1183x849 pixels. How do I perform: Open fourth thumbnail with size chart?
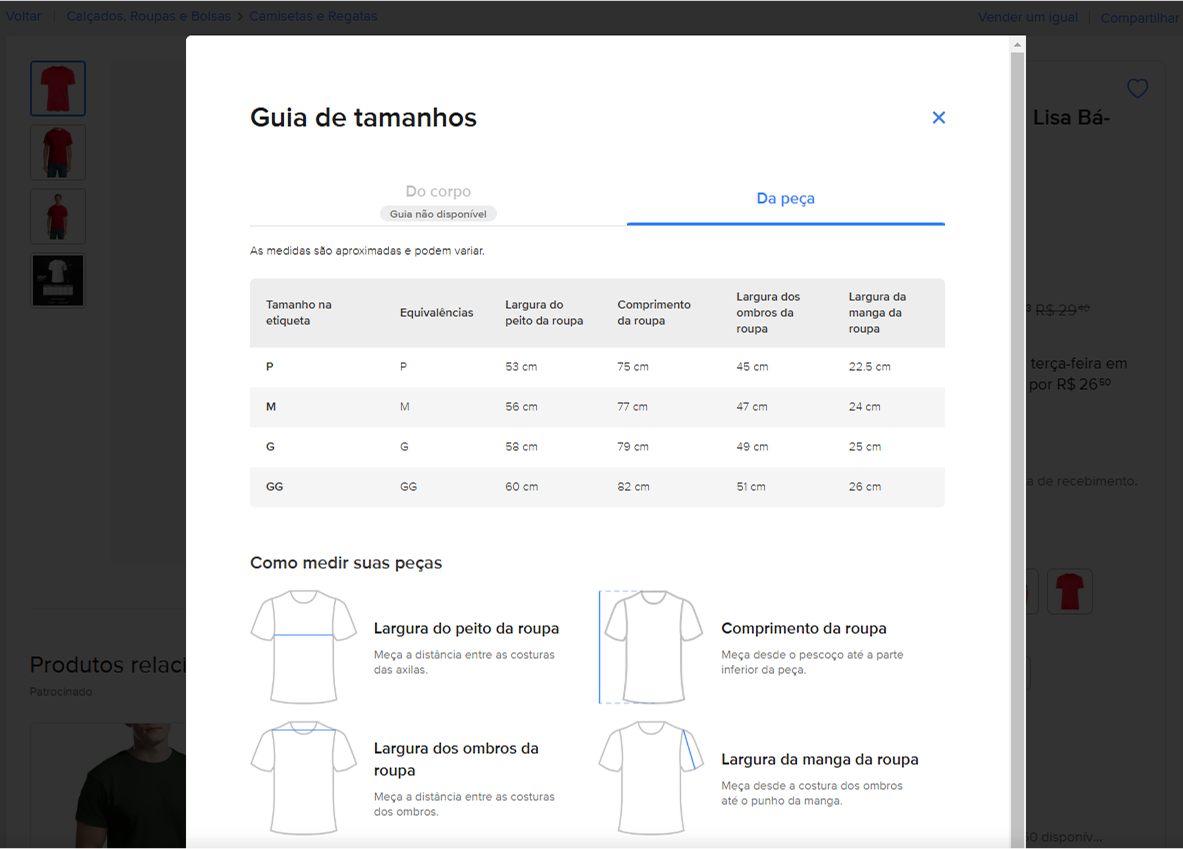(58, 281)
